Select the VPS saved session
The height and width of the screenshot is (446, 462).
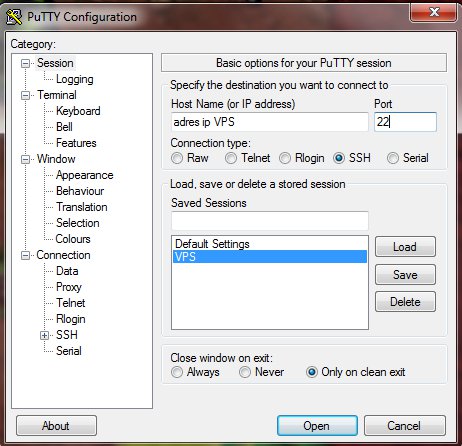270,257
